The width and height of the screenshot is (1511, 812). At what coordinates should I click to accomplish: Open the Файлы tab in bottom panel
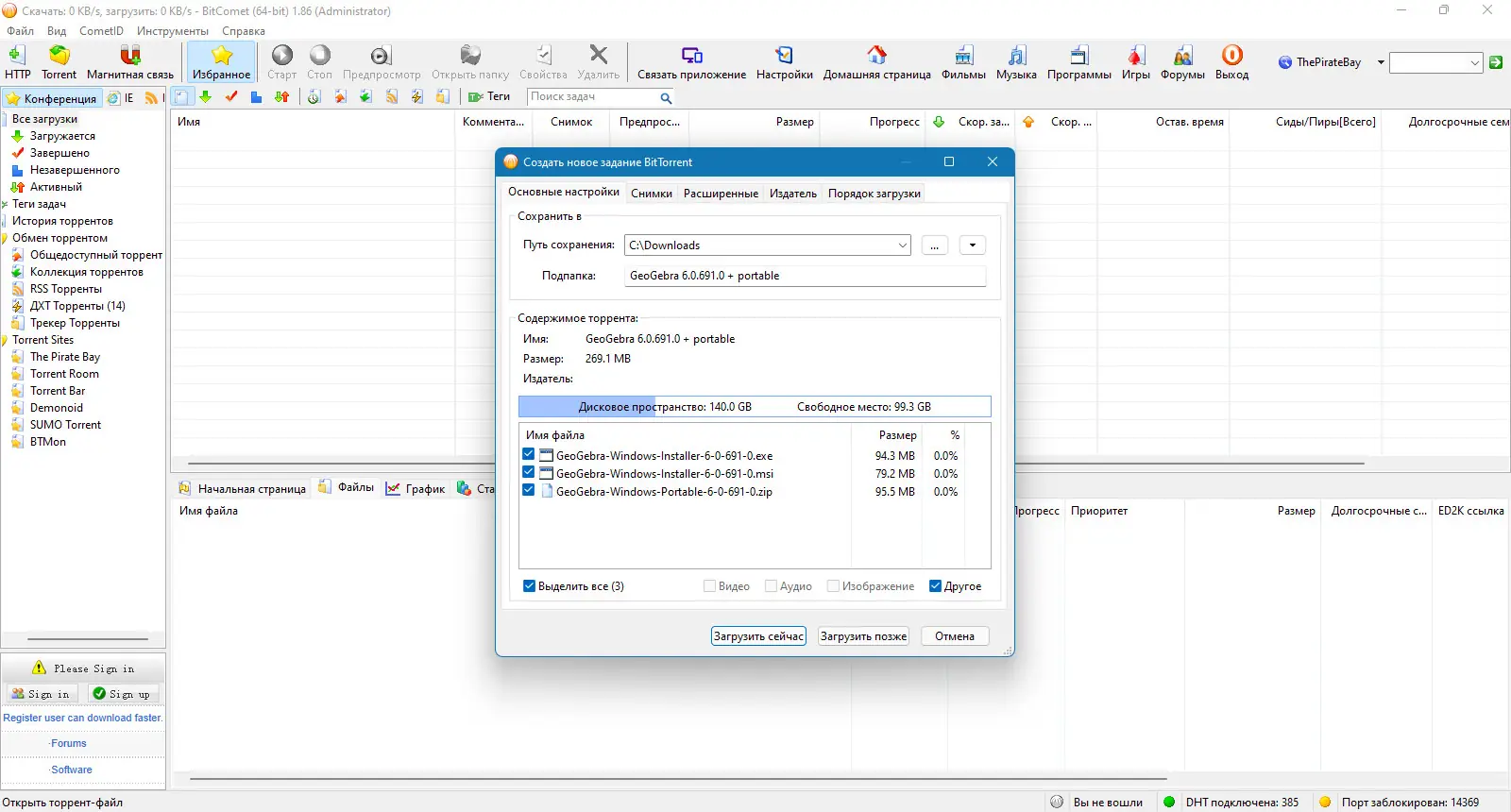pos(347,487)
